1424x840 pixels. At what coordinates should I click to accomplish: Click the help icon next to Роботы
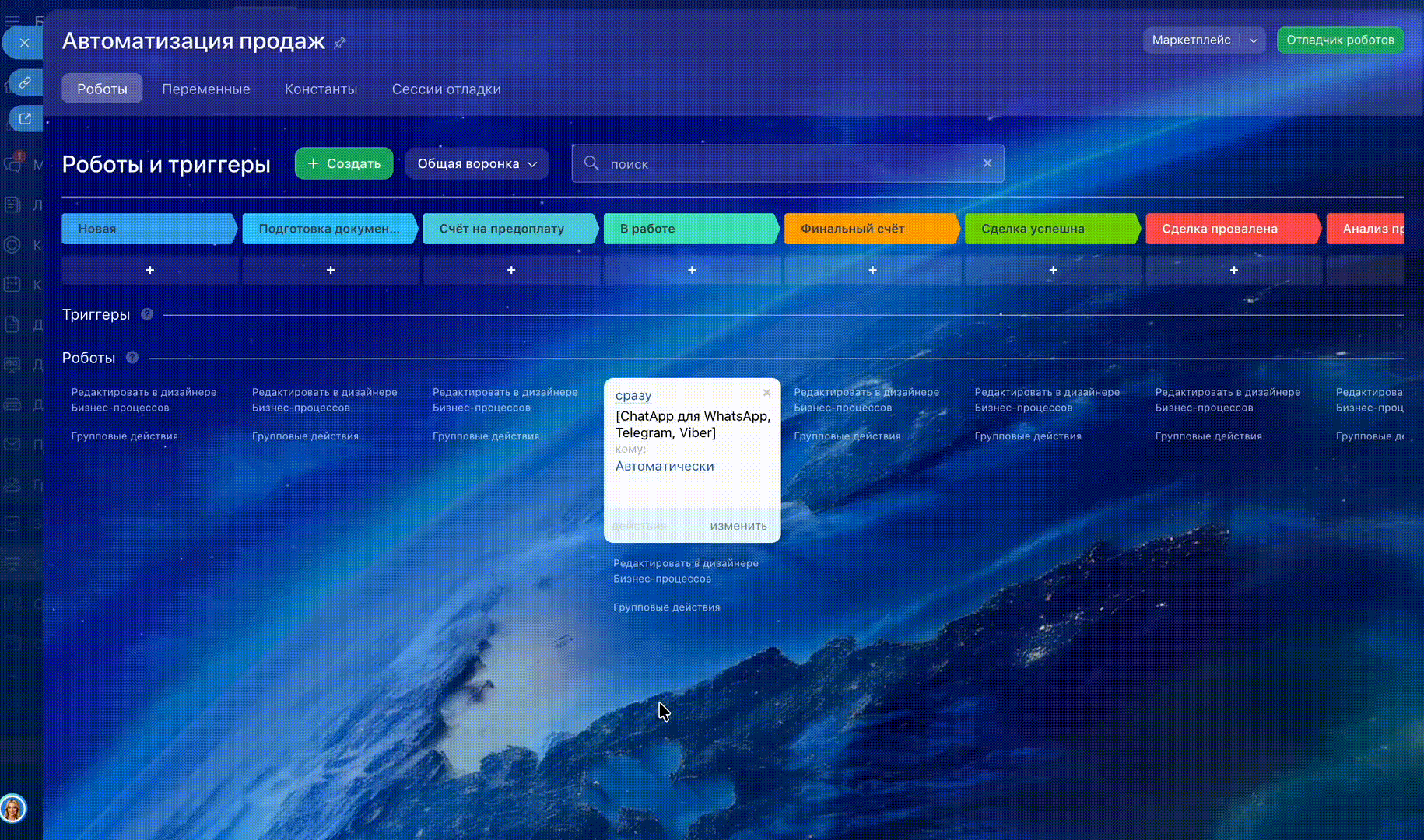coord(132,358)
